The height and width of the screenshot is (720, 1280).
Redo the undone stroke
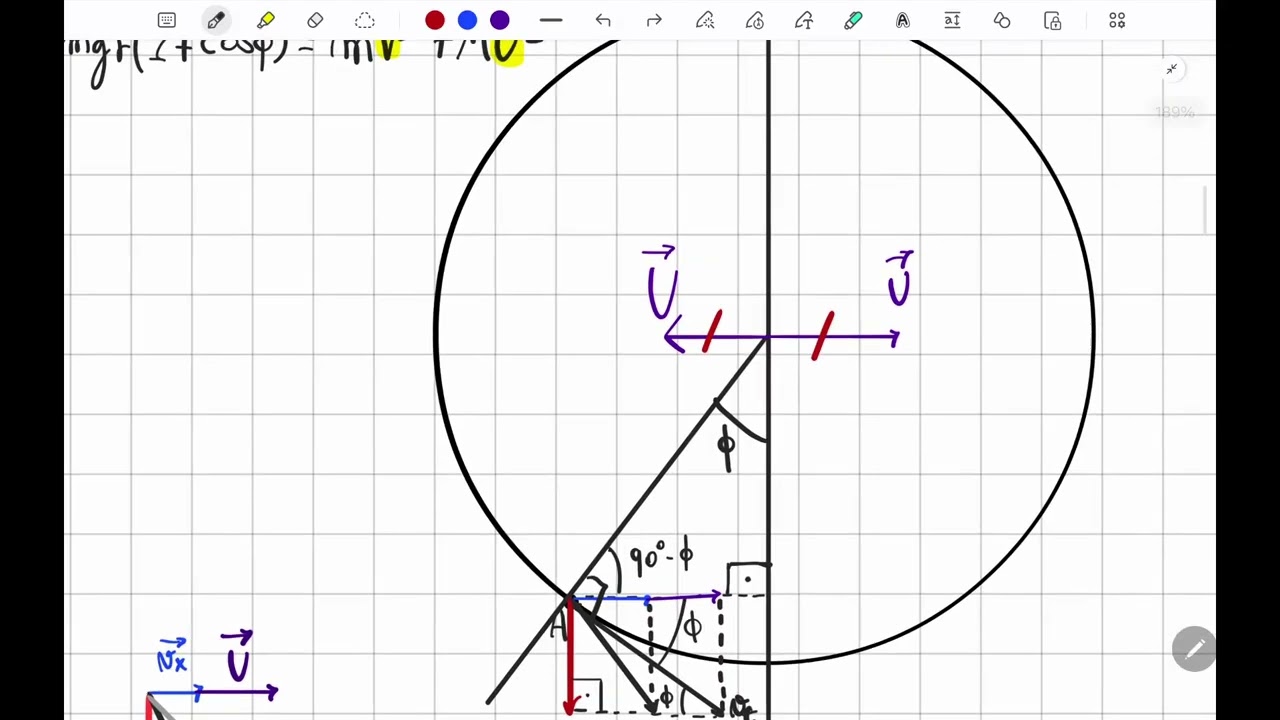click(x=654, y=20)
